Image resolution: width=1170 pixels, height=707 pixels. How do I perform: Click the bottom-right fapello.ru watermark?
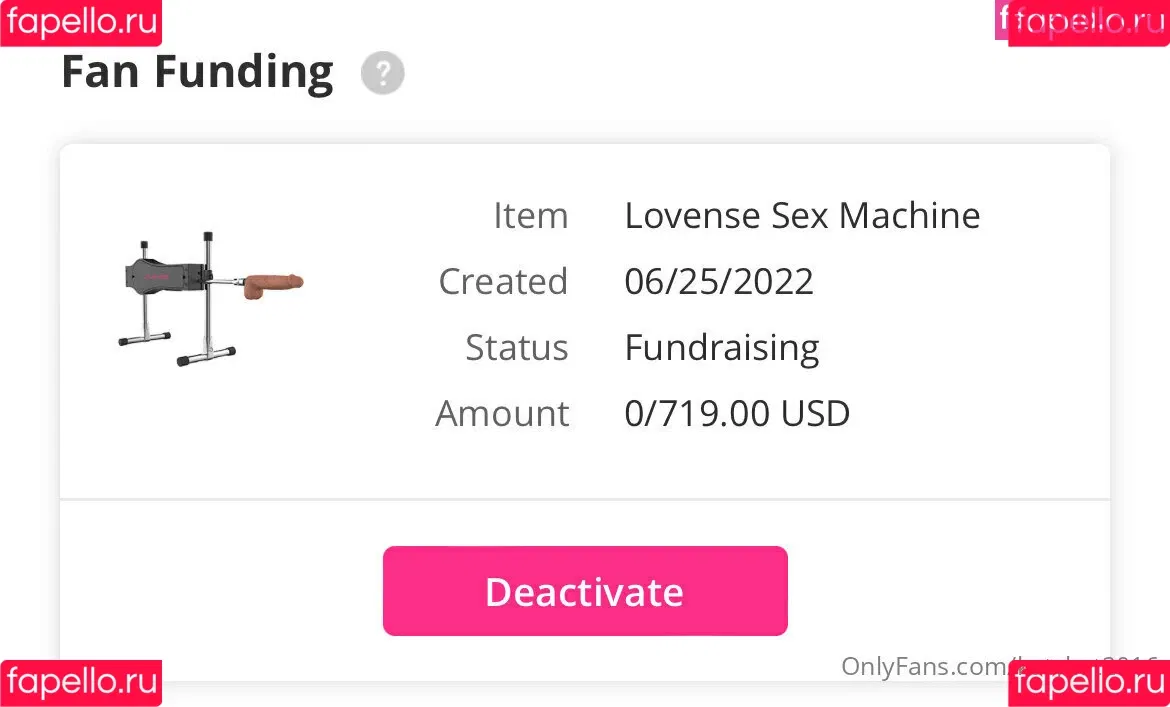click(1089, 683)
